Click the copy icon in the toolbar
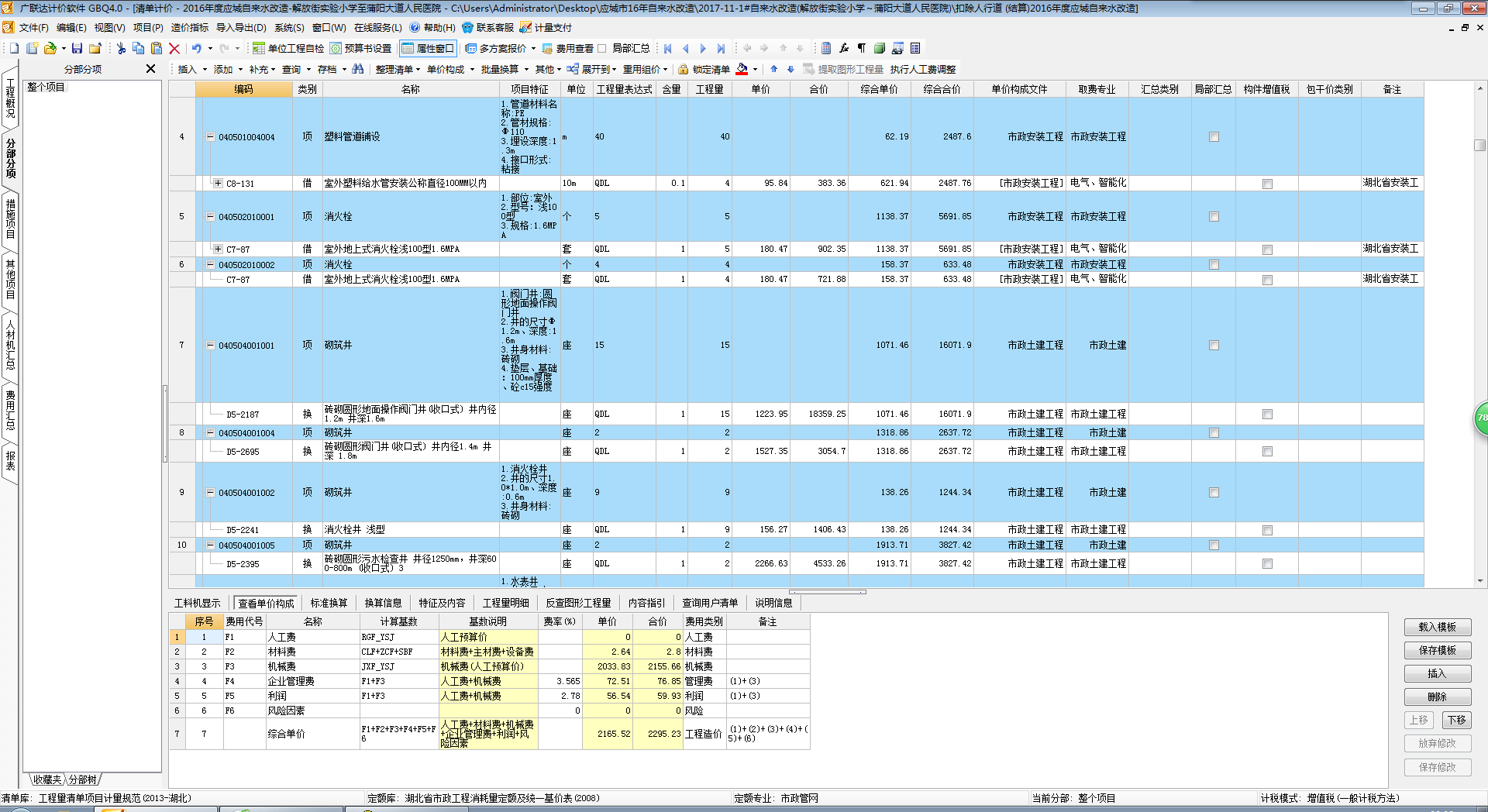The image size is (1488, 812). 138,48
